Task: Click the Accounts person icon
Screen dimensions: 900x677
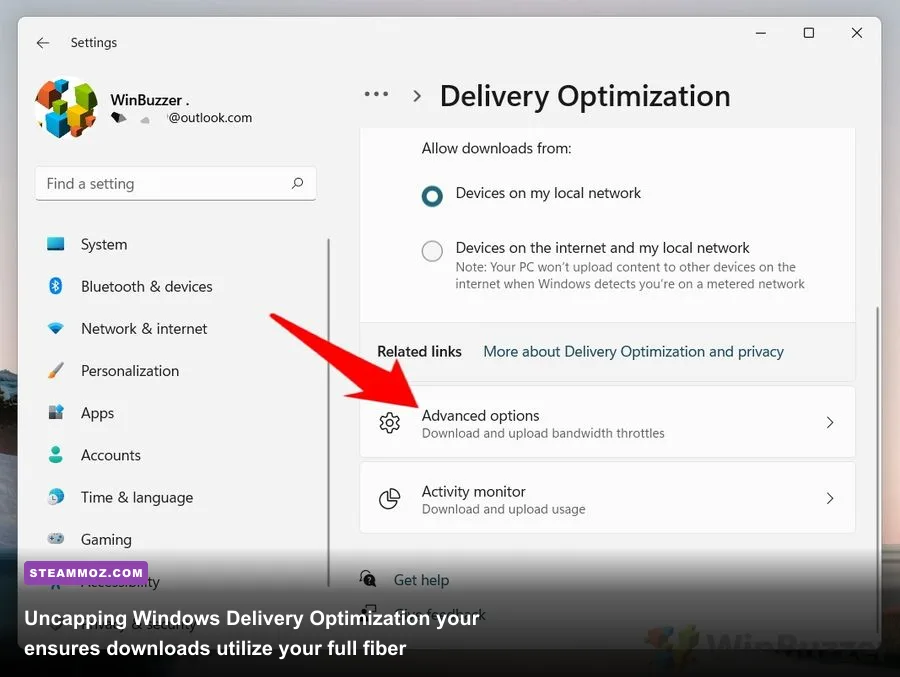Action: 56,455
